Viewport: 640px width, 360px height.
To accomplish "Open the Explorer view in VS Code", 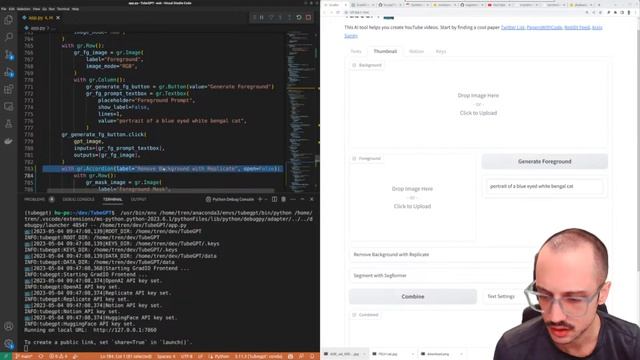I will click(x=9, y=20).
